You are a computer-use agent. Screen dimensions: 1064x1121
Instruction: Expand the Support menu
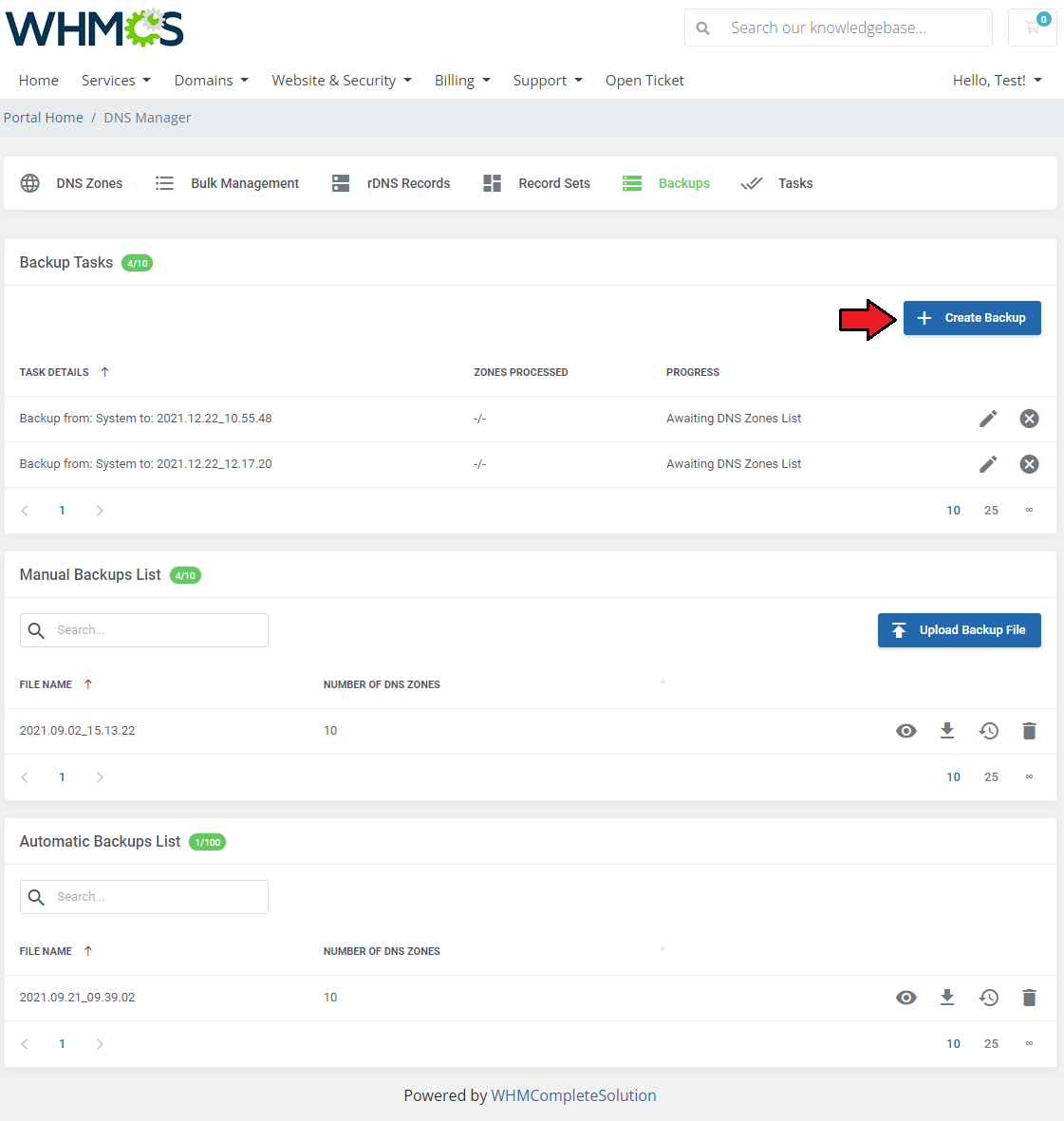547,80
